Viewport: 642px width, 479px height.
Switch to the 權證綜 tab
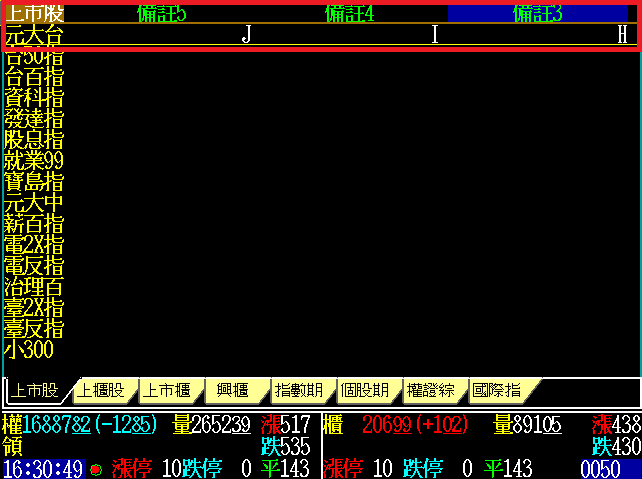coord(430,390)
